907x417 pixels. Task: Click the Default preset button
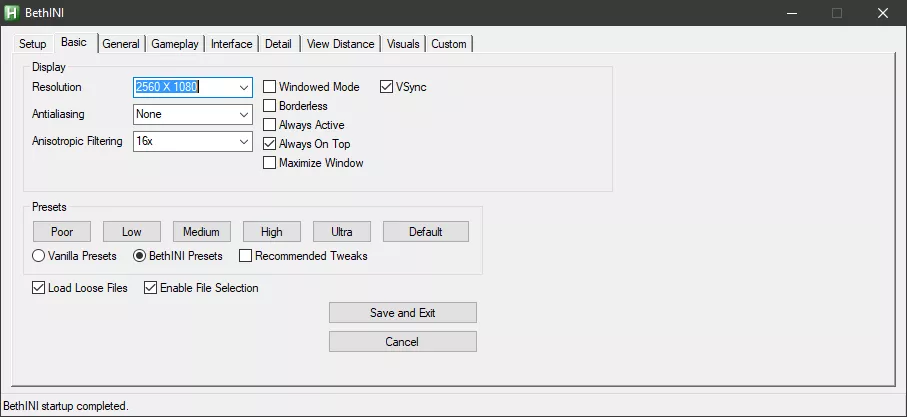click(x=426, y=232)
